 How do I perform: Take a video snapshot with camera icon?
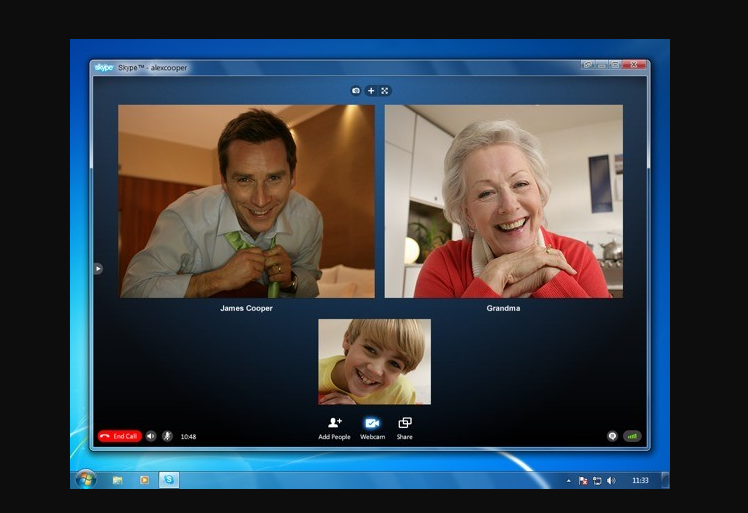(x=356, y=91)
